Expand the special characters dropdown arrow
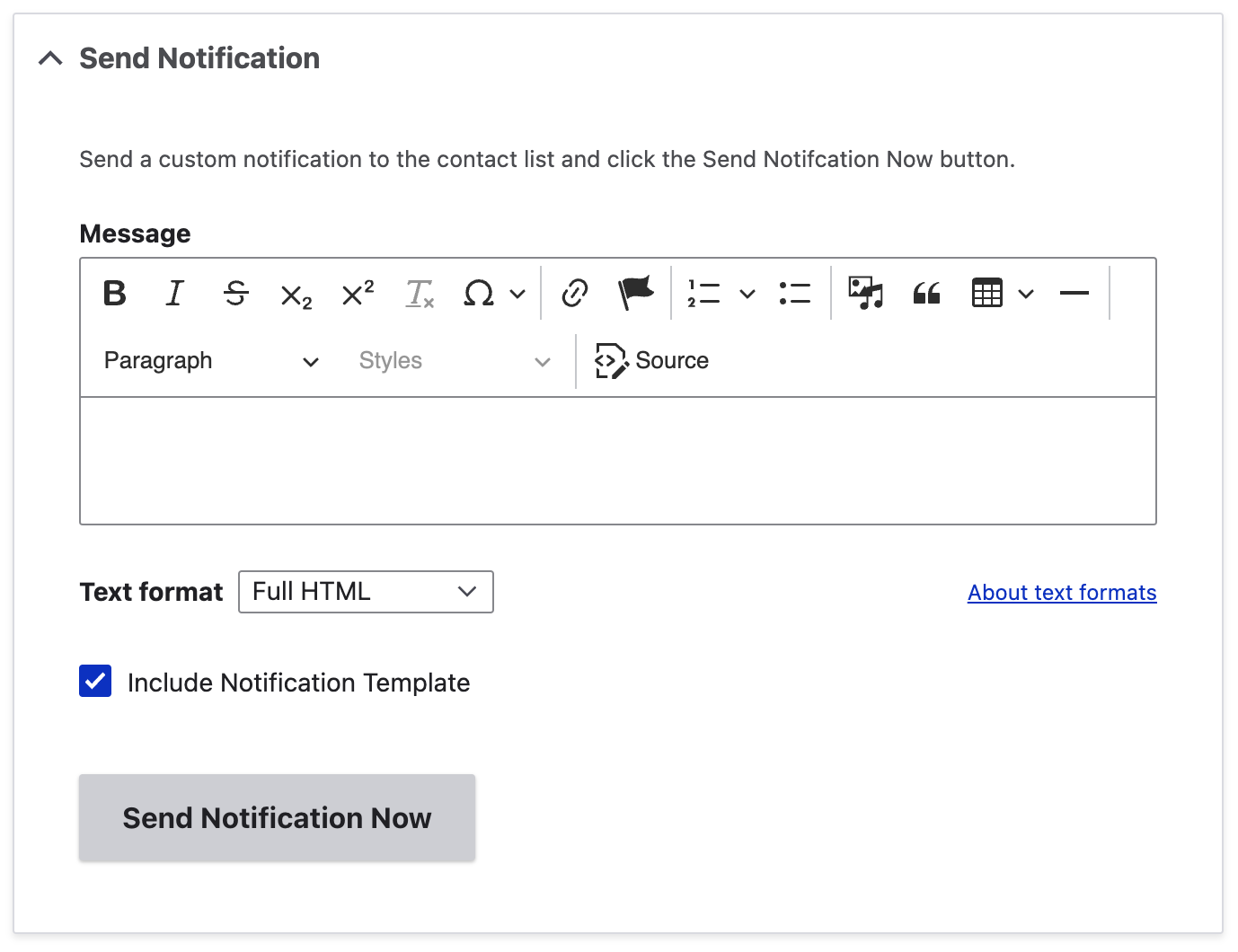The width and height of the screenshot is (1238, 952). tap(517, 294)
